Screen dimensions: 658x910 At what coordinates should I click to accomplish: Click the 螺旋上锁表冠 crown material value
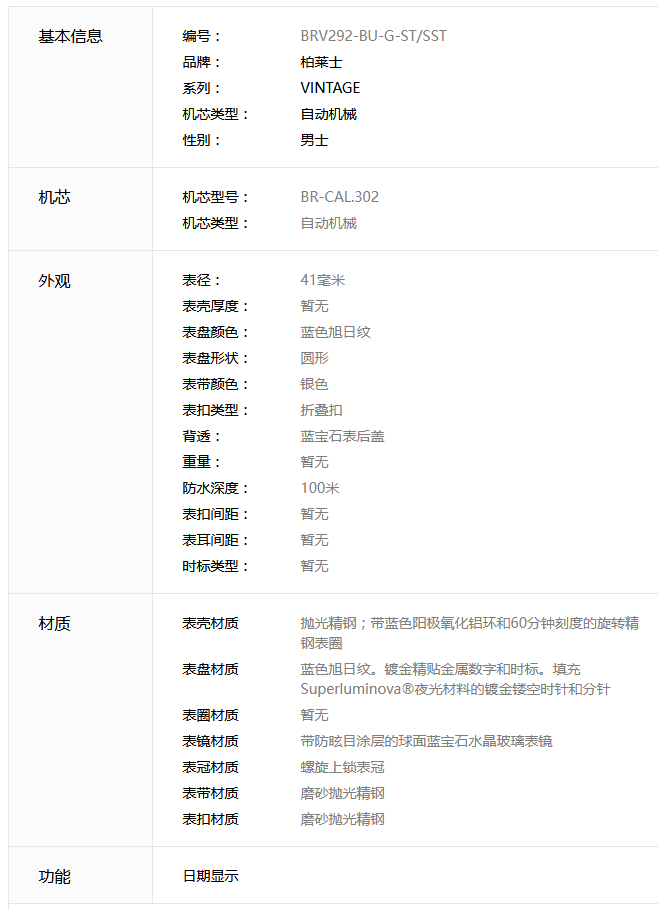[342, 767]
